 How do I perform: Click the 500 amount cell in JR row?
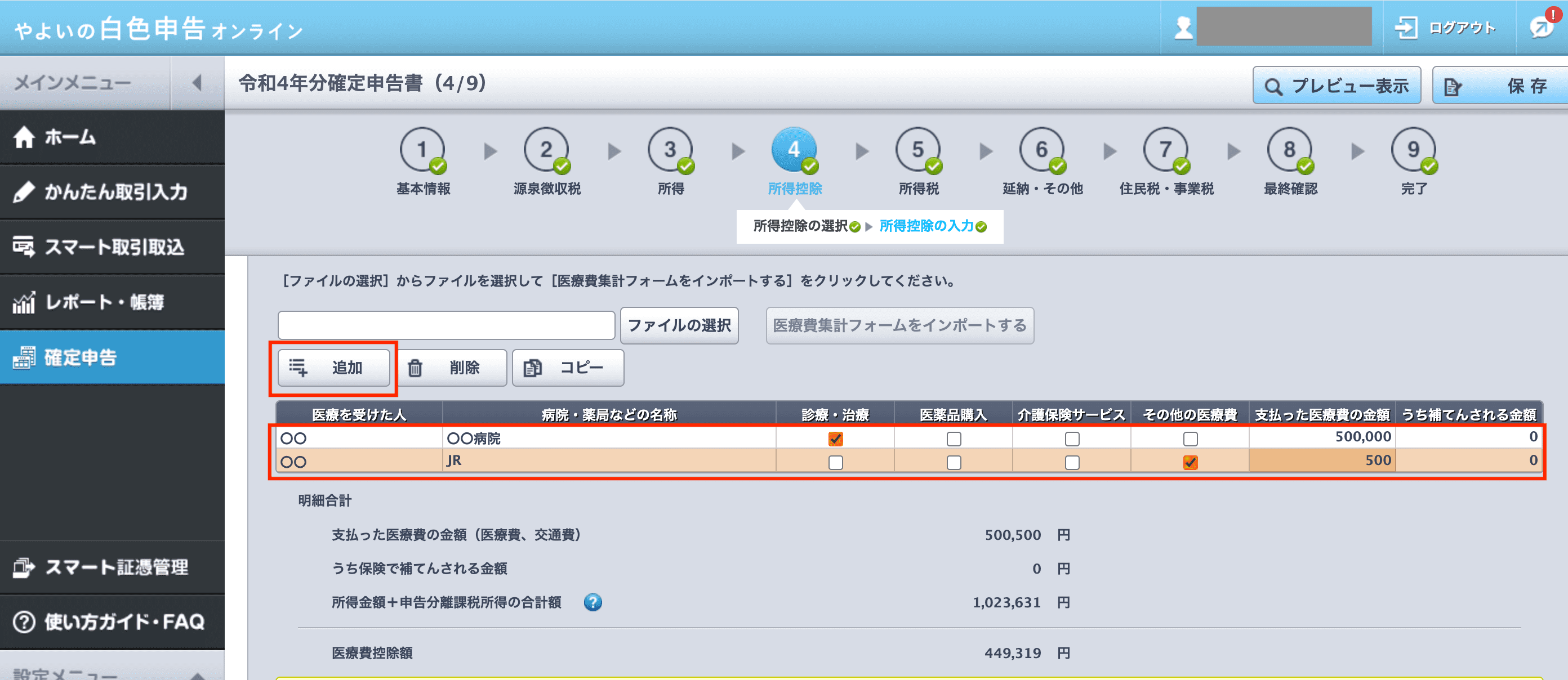tap(1322, 461)
